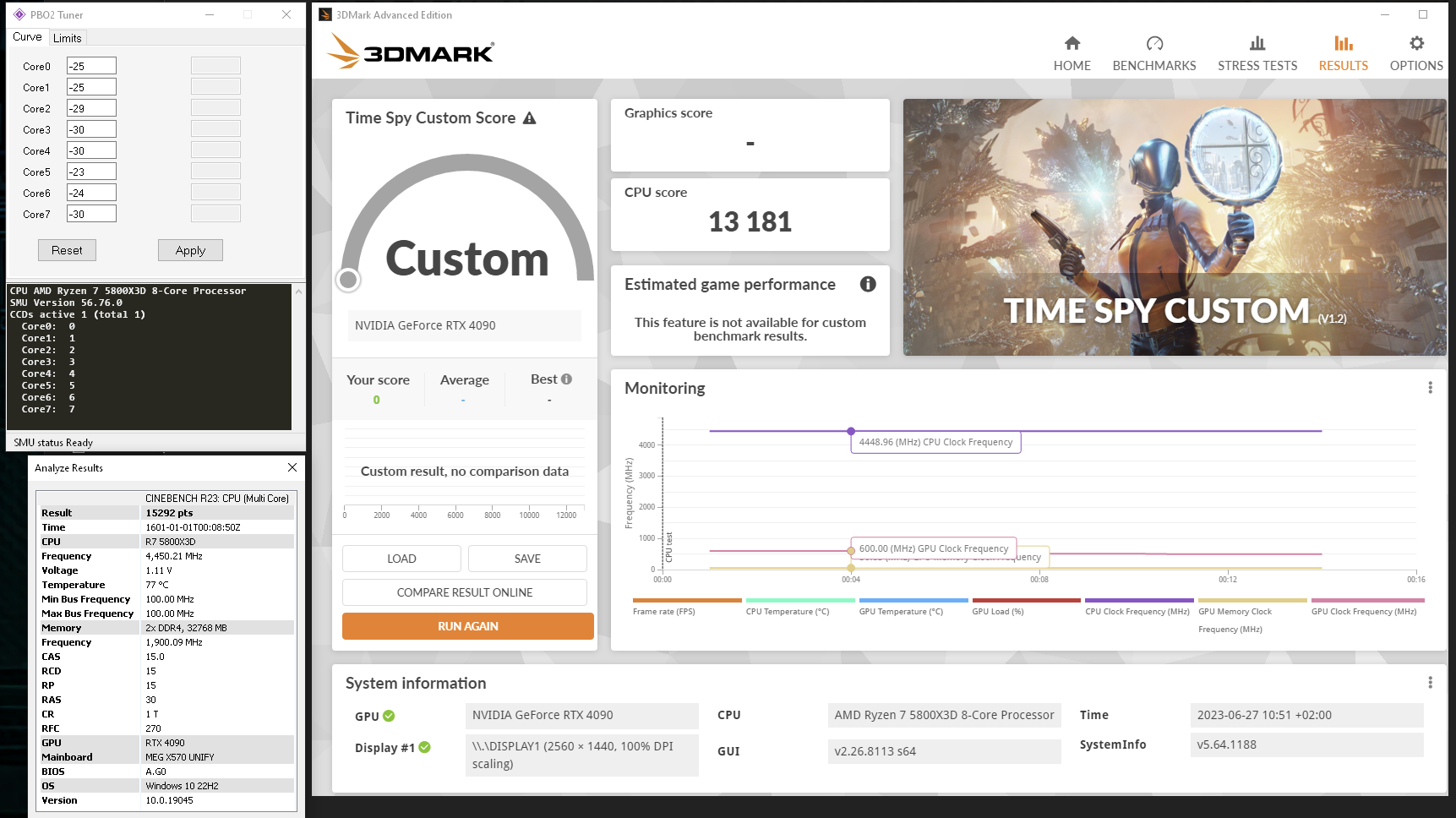Viewport: 1456px width, 818px height.
Task: Open the Benchmarks gauge icon
Action: click(1154, 43)
